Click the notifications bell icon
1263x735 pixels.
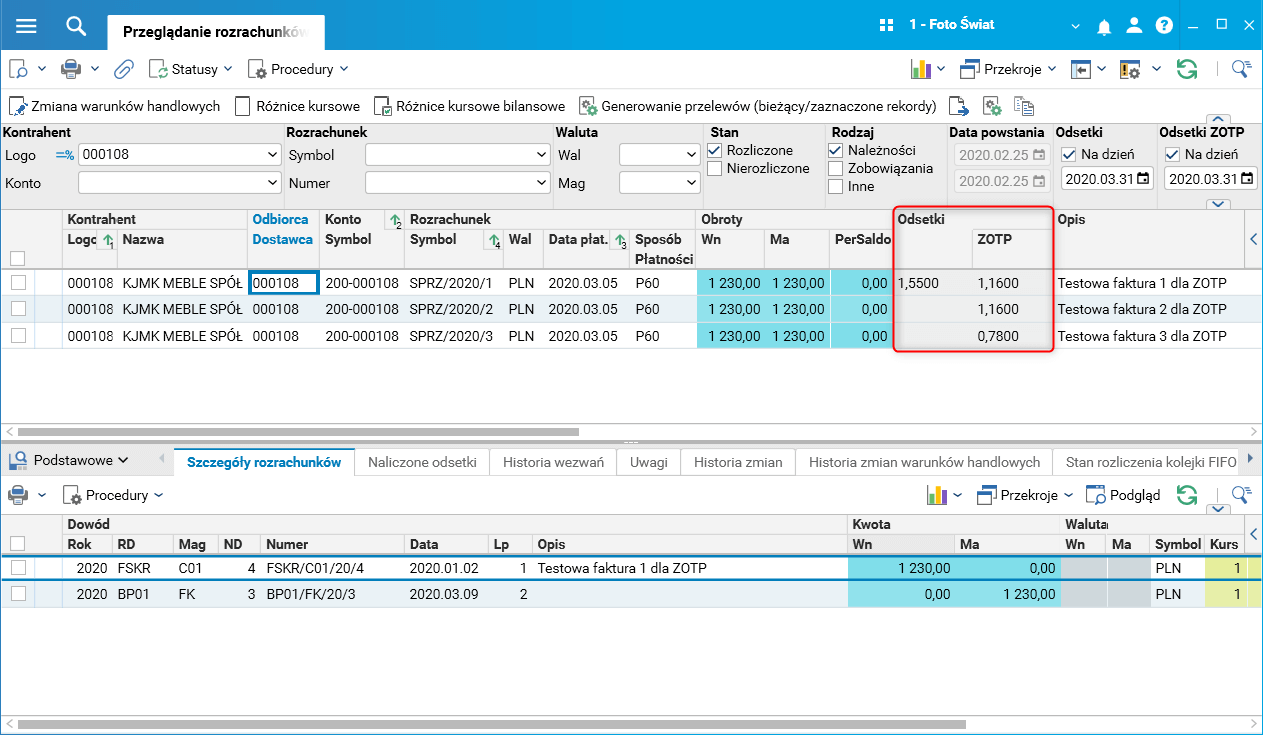coord(1104,25)
